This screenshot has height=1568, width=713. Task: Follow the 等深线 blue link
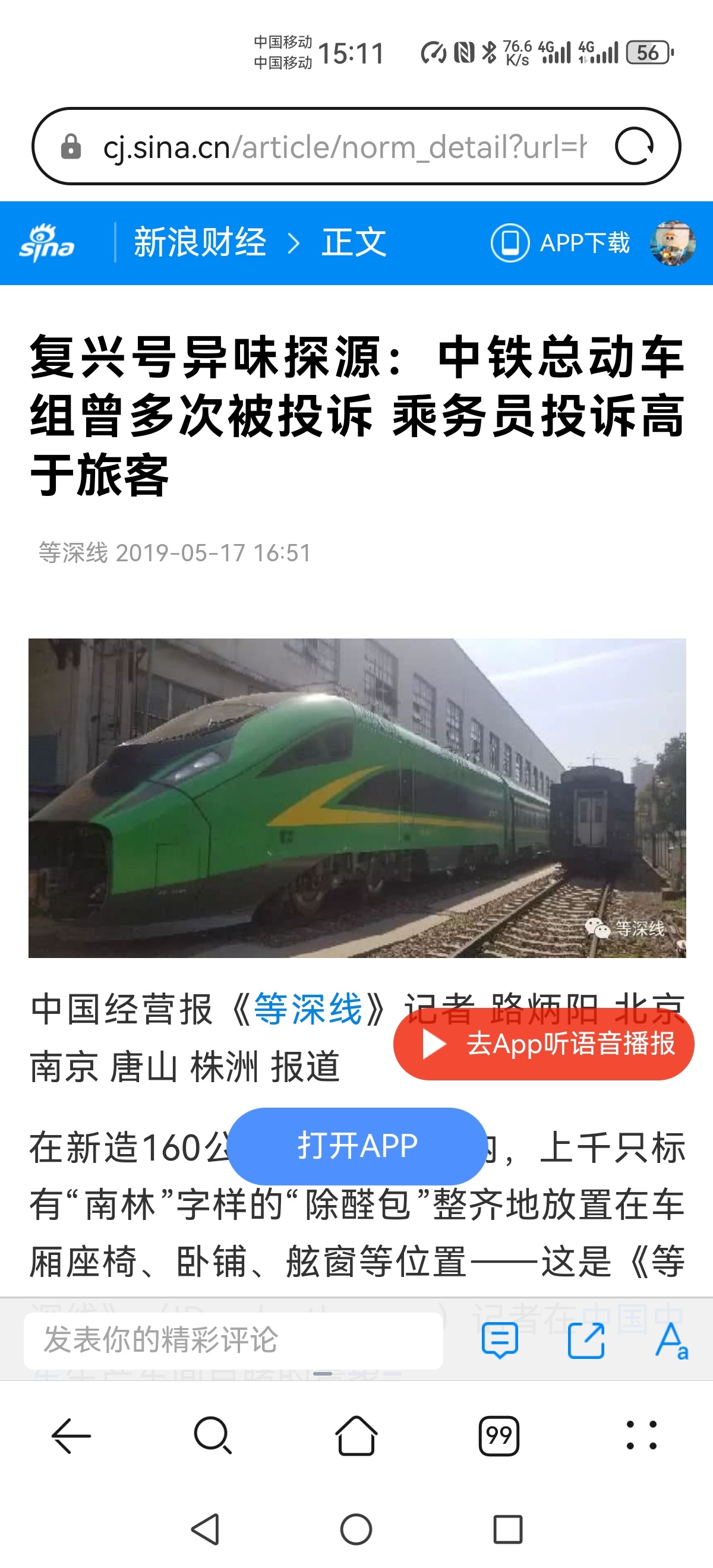(308, 1009)
